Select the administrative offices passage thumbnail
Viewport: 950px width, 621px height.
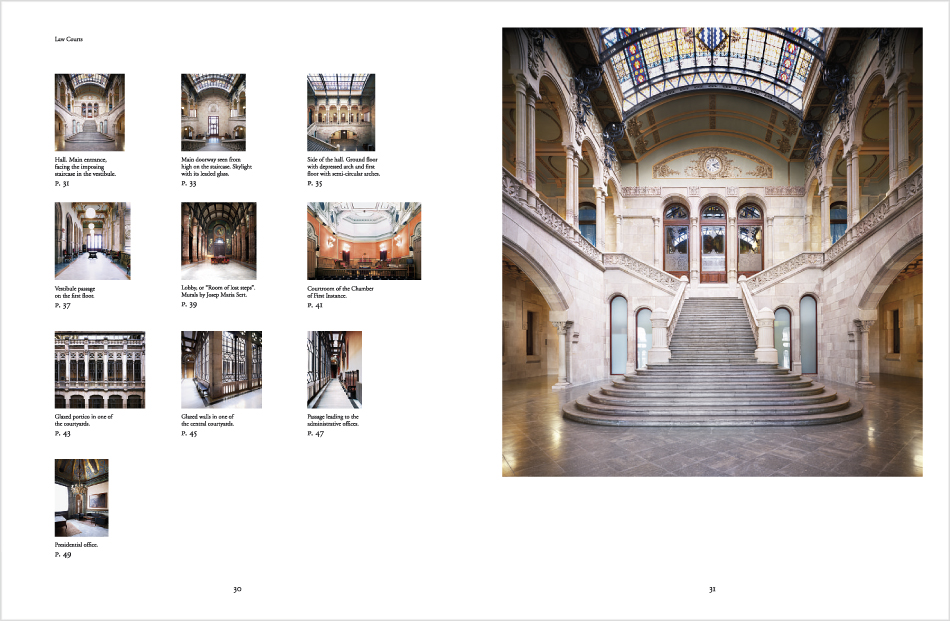pyautogui.click(x=334, y=369)
